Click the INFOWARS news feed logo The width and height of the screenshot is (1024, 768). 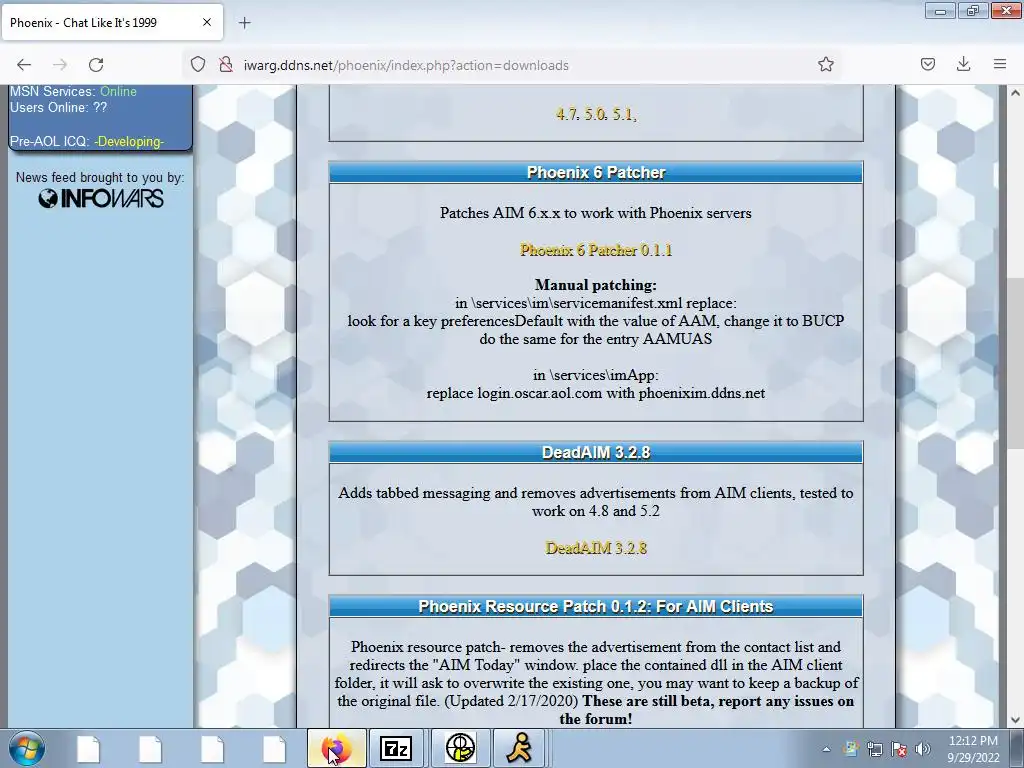[101, 199]
